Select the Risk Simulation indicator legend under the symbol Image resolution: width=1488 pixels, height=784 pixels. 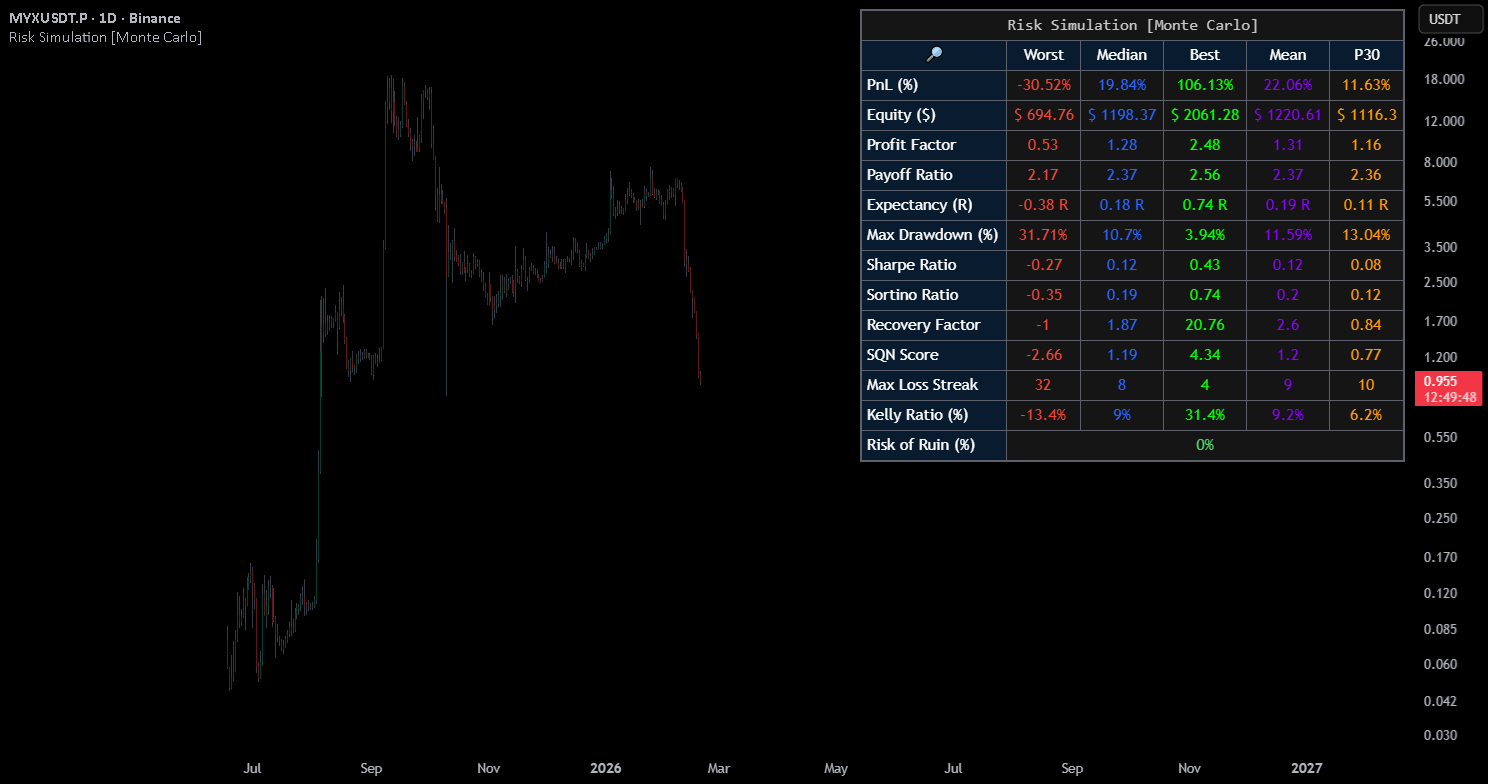pos(105,37)
